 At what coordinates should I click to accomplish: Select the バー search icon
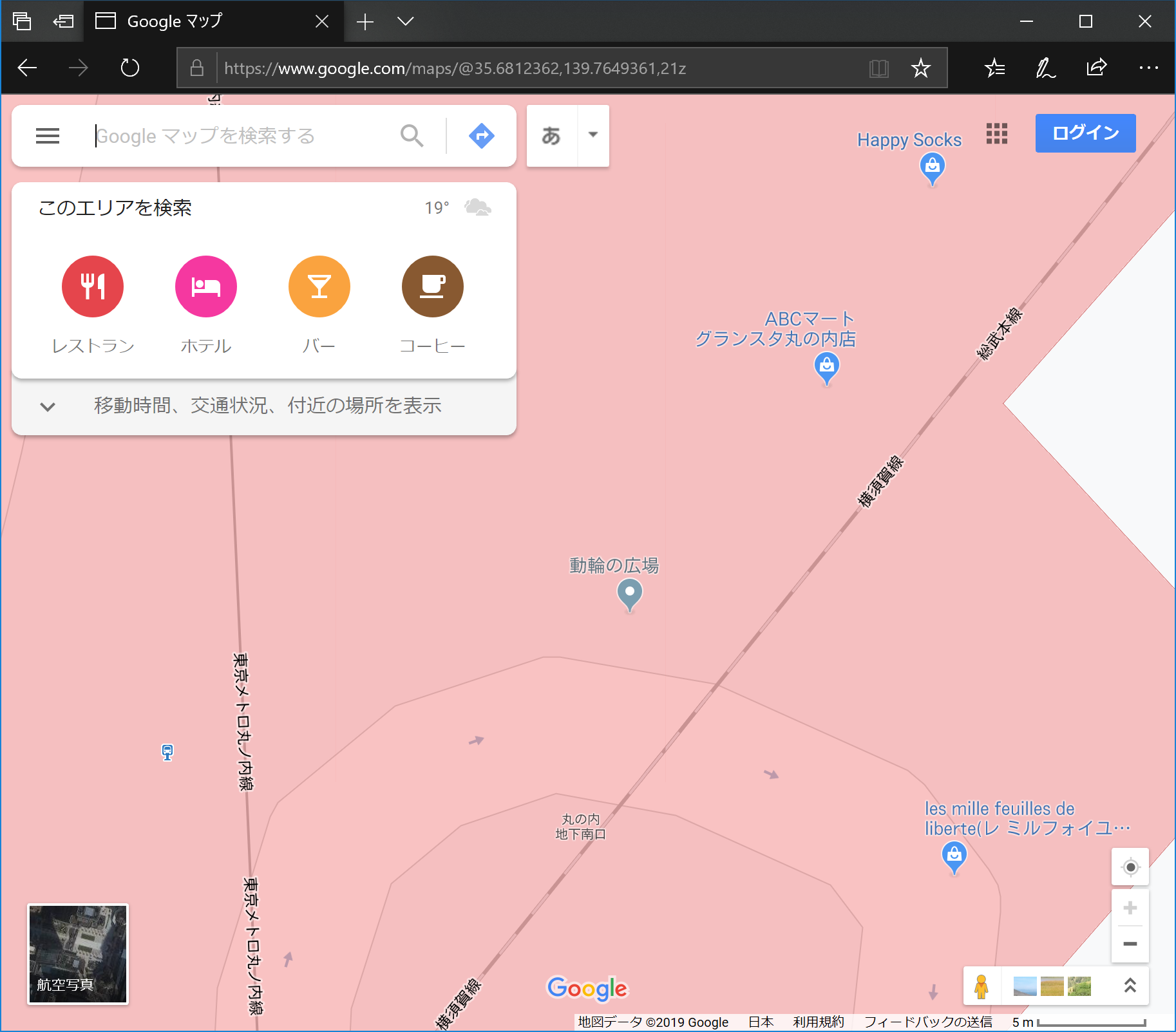(x=319, y=286)
